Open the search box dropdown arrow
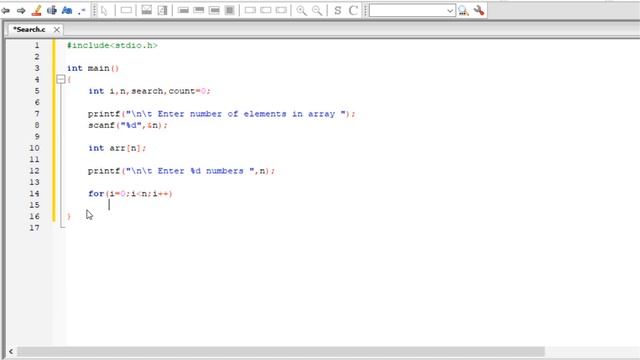Screen dimensions: 640x360 [x=450, y=11]
